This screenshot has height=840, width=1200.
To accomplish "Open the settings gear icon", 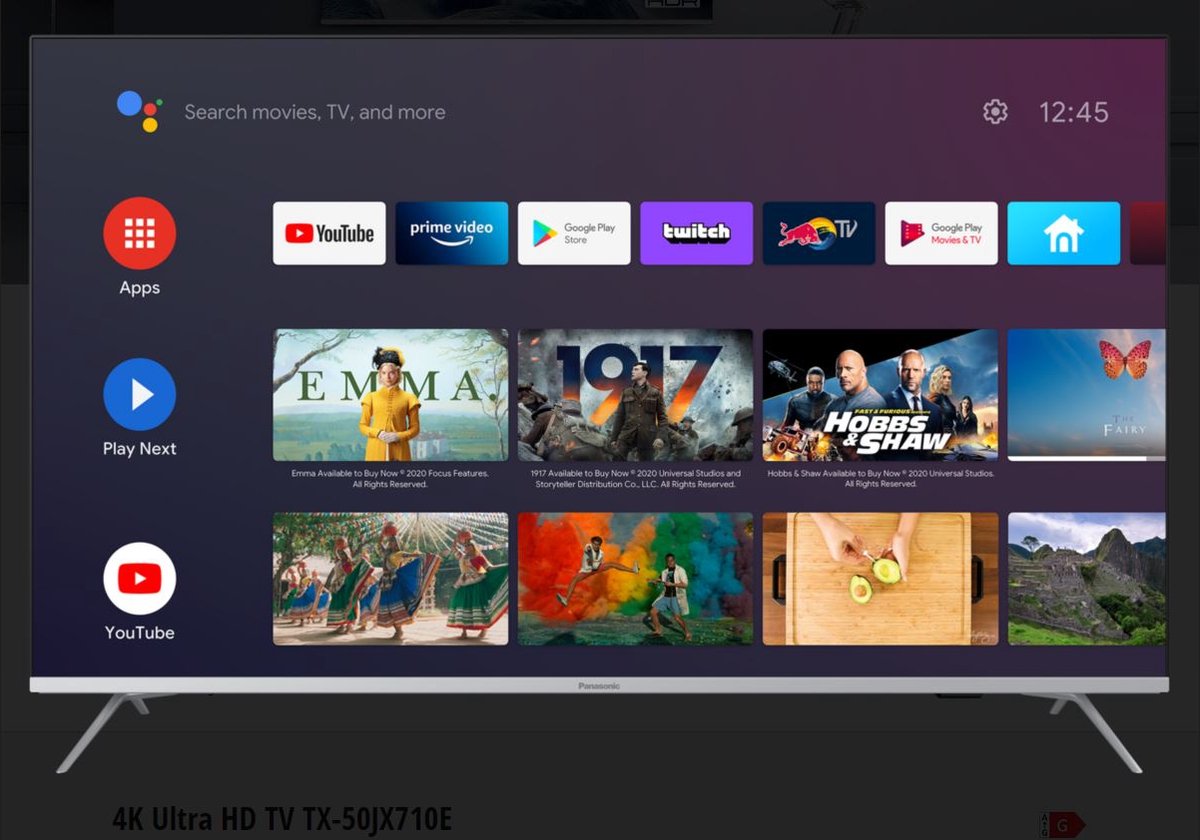I will coord(995,112).
